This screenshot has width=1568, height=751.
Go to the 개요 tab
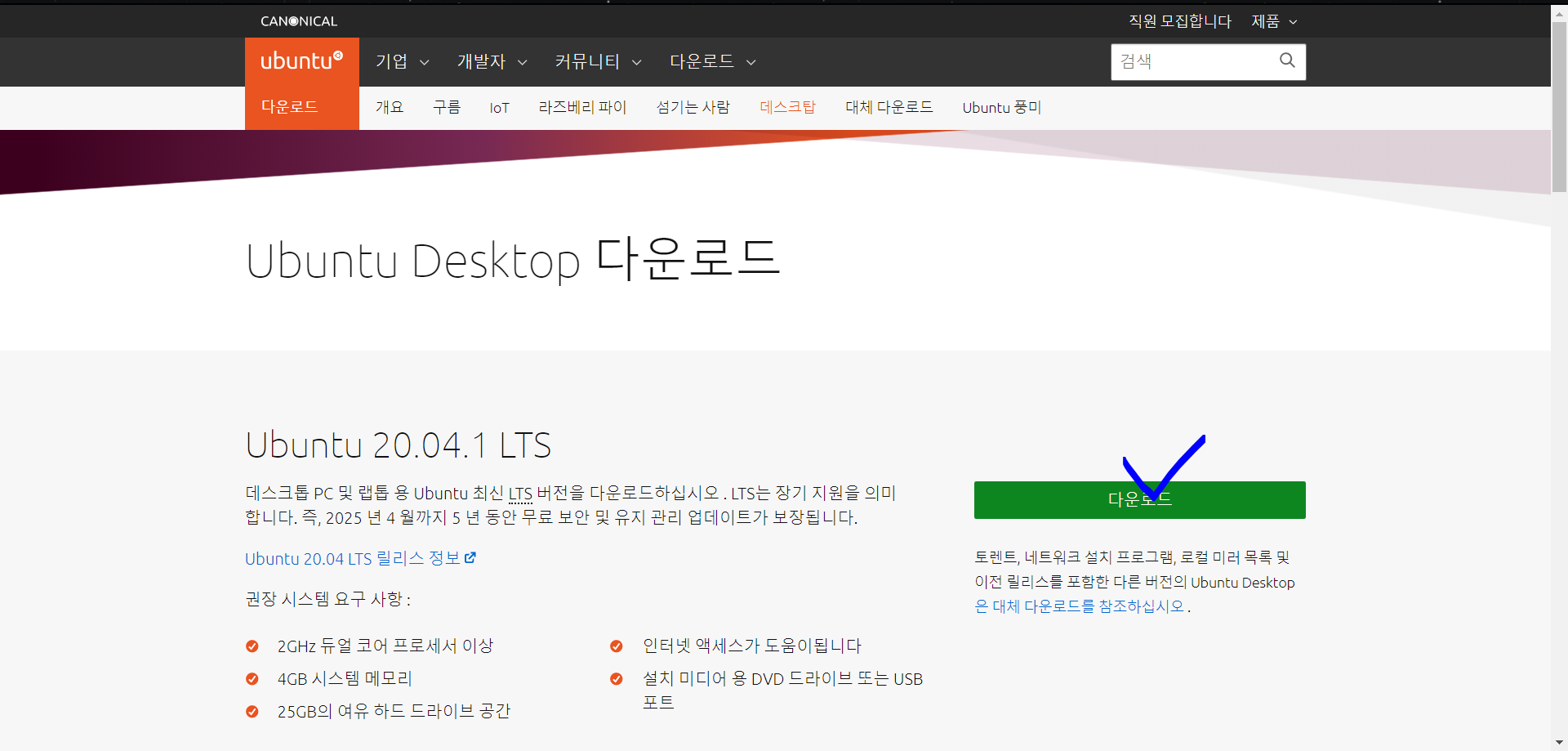pos(390,107)
